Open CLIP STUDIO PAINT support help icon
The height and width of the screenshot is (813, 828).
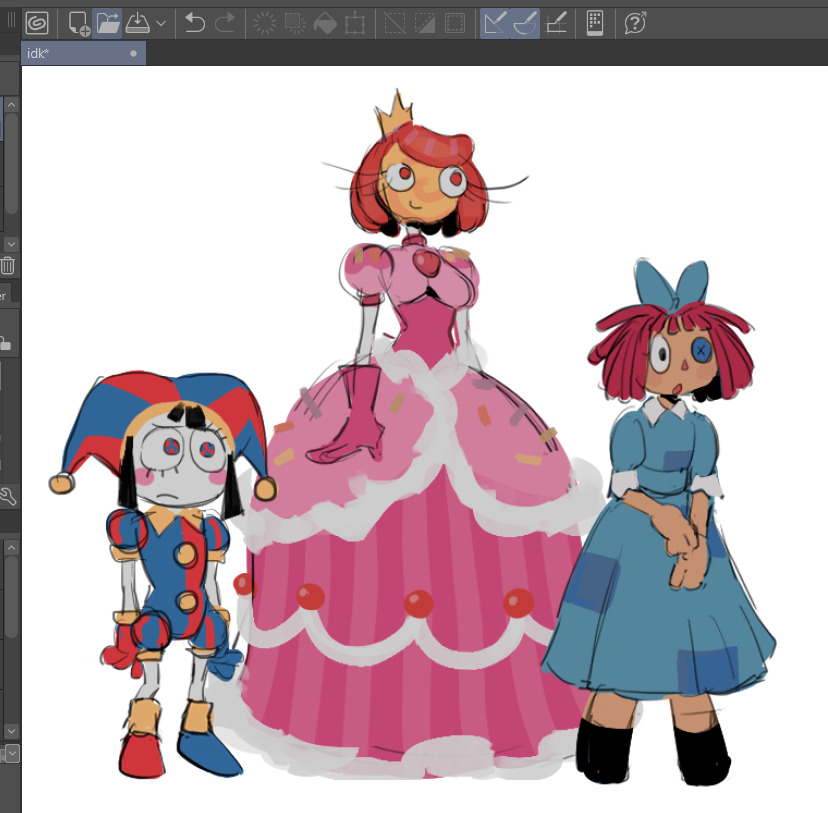[635, 24]
